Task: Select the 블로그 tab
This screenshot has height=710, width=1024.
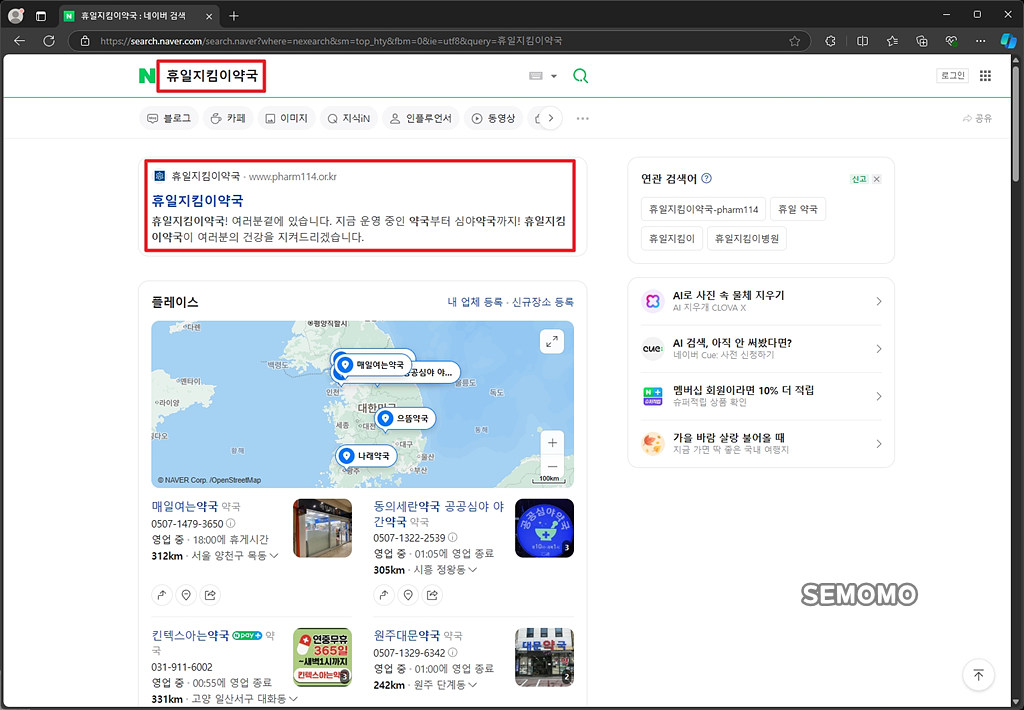Action: pyautogui.click(x=169, y=118)
